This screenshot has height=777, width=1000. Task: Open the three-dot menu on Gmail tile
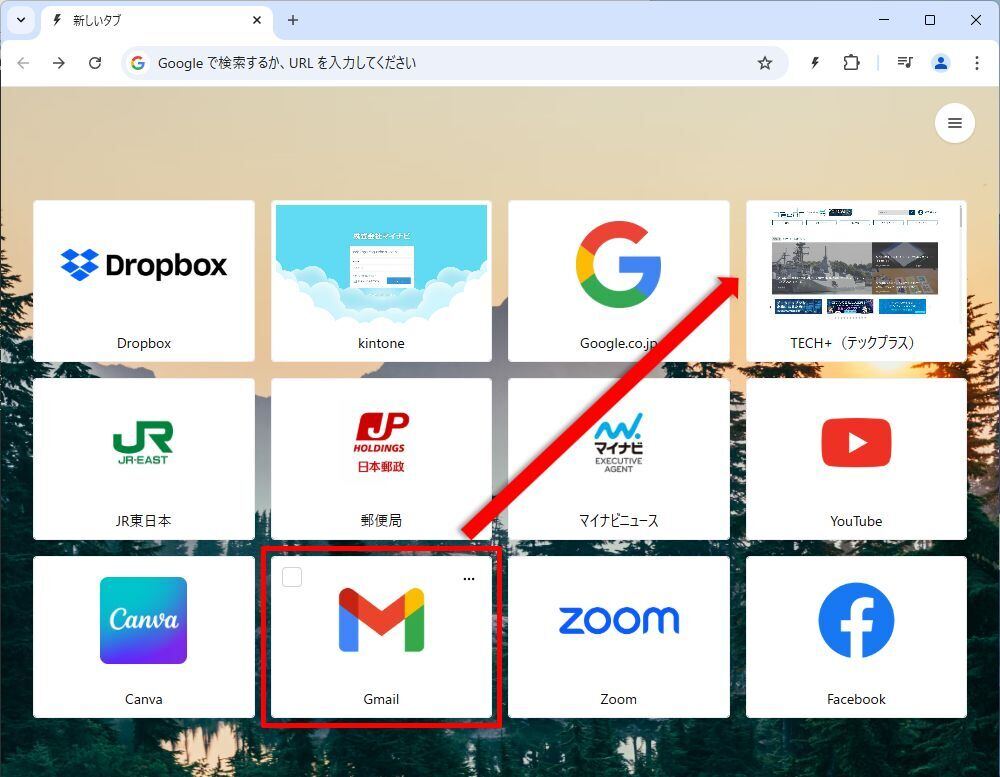tap(469, 579)
